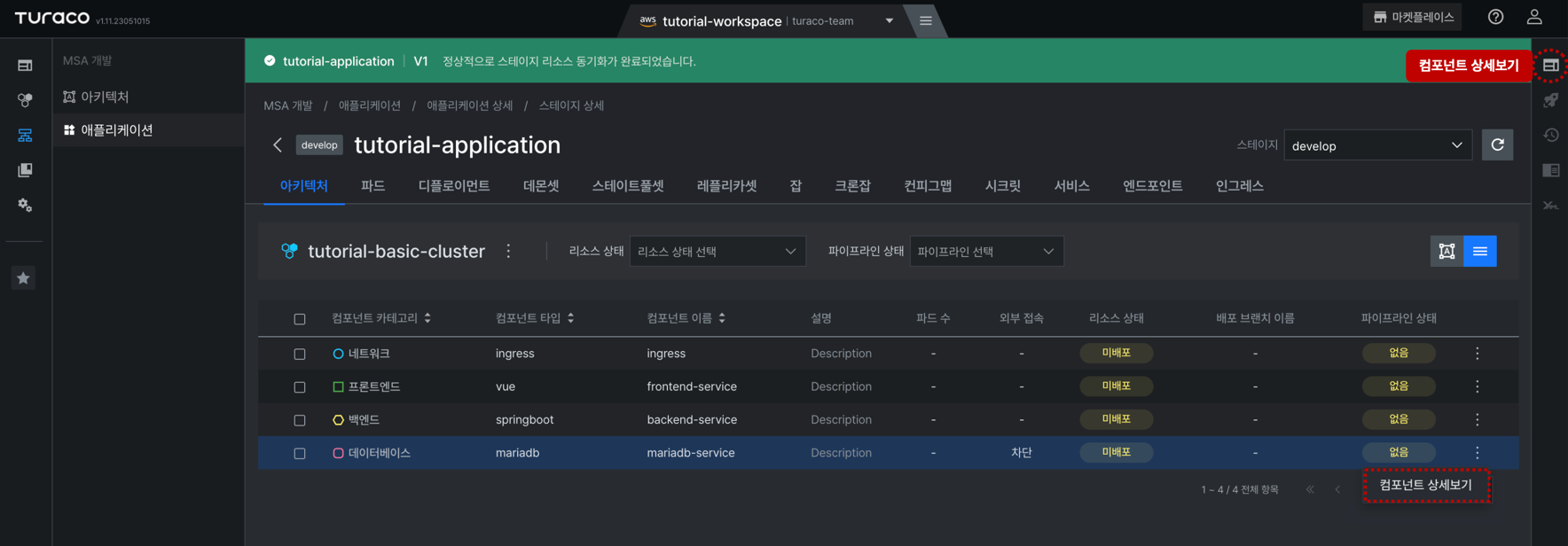Image resolution: width=1568 pixels, height=546 pixels.
Task: Switch to the 컨피그맵 tab
Action: 928,185
